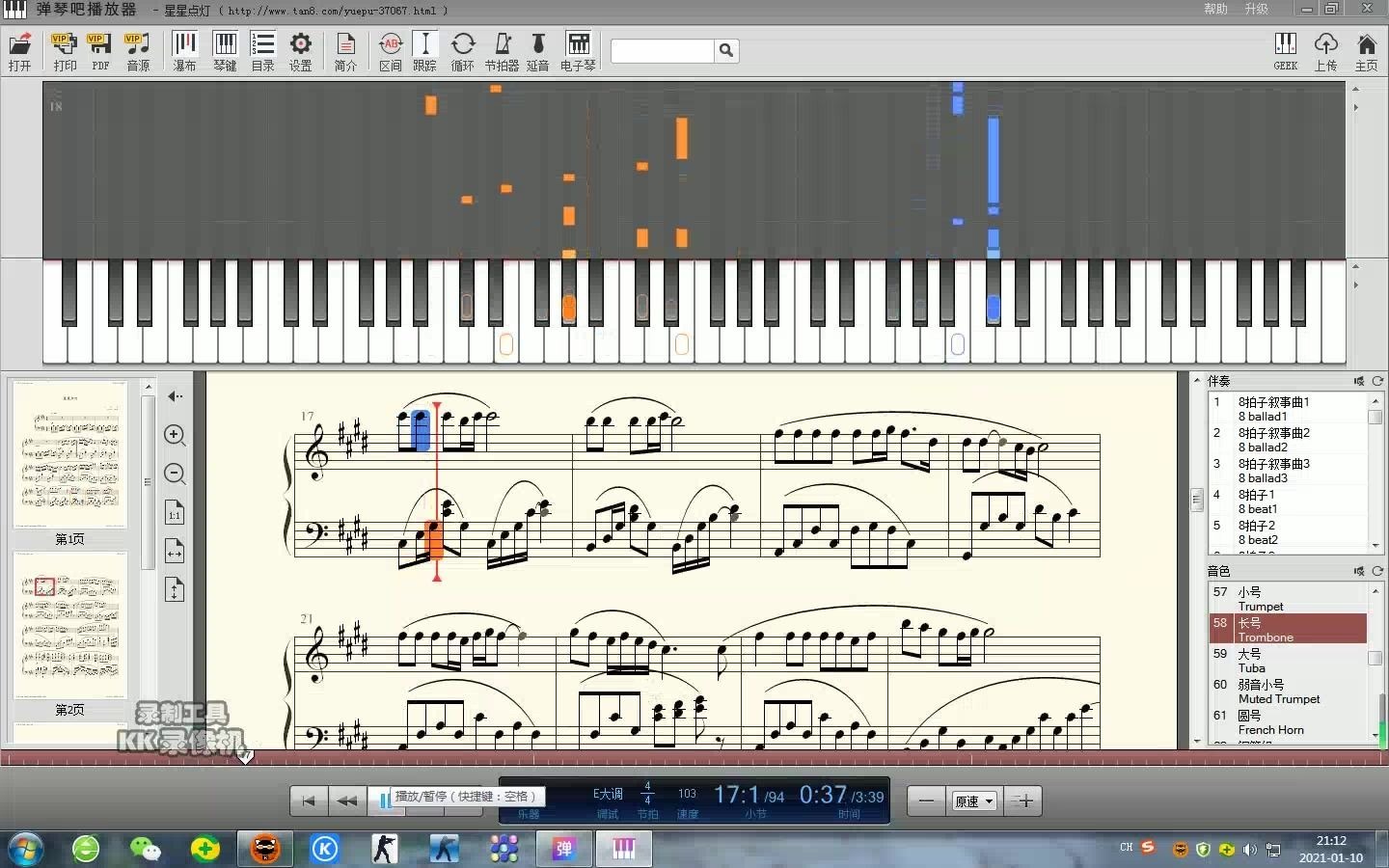
Task: Choose accompaniment 8 ballad2
Action: pyautogui.click(x=1288, y=440)
